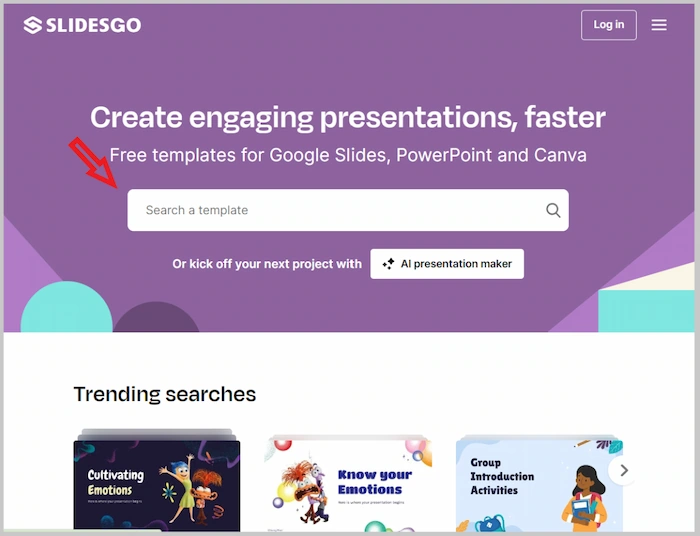Viewport: 700px width, 536px height.
Task: Click the magnifier search icon
Action: pos(553,210)
